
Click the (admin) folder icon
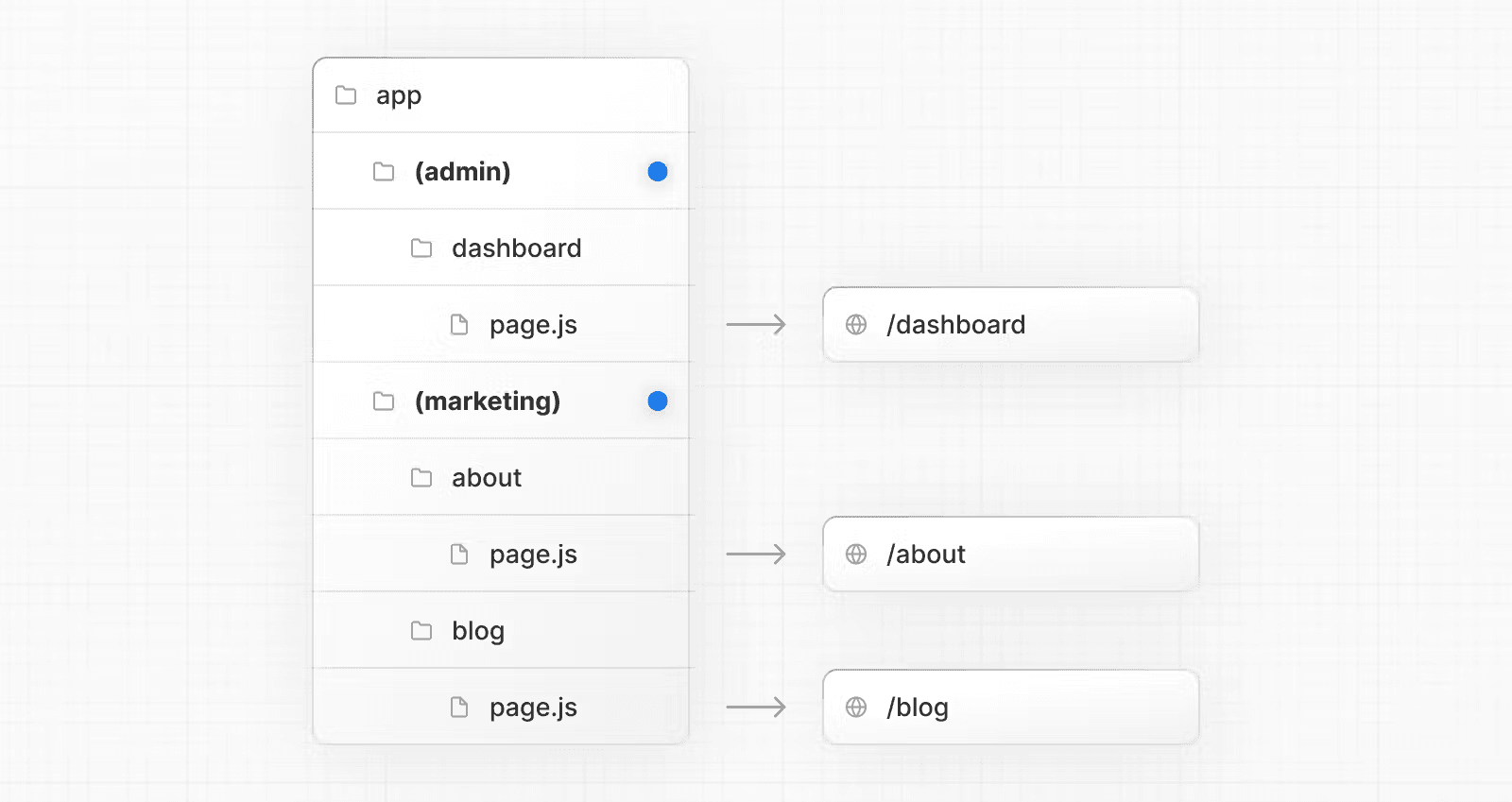pos(384,172)
